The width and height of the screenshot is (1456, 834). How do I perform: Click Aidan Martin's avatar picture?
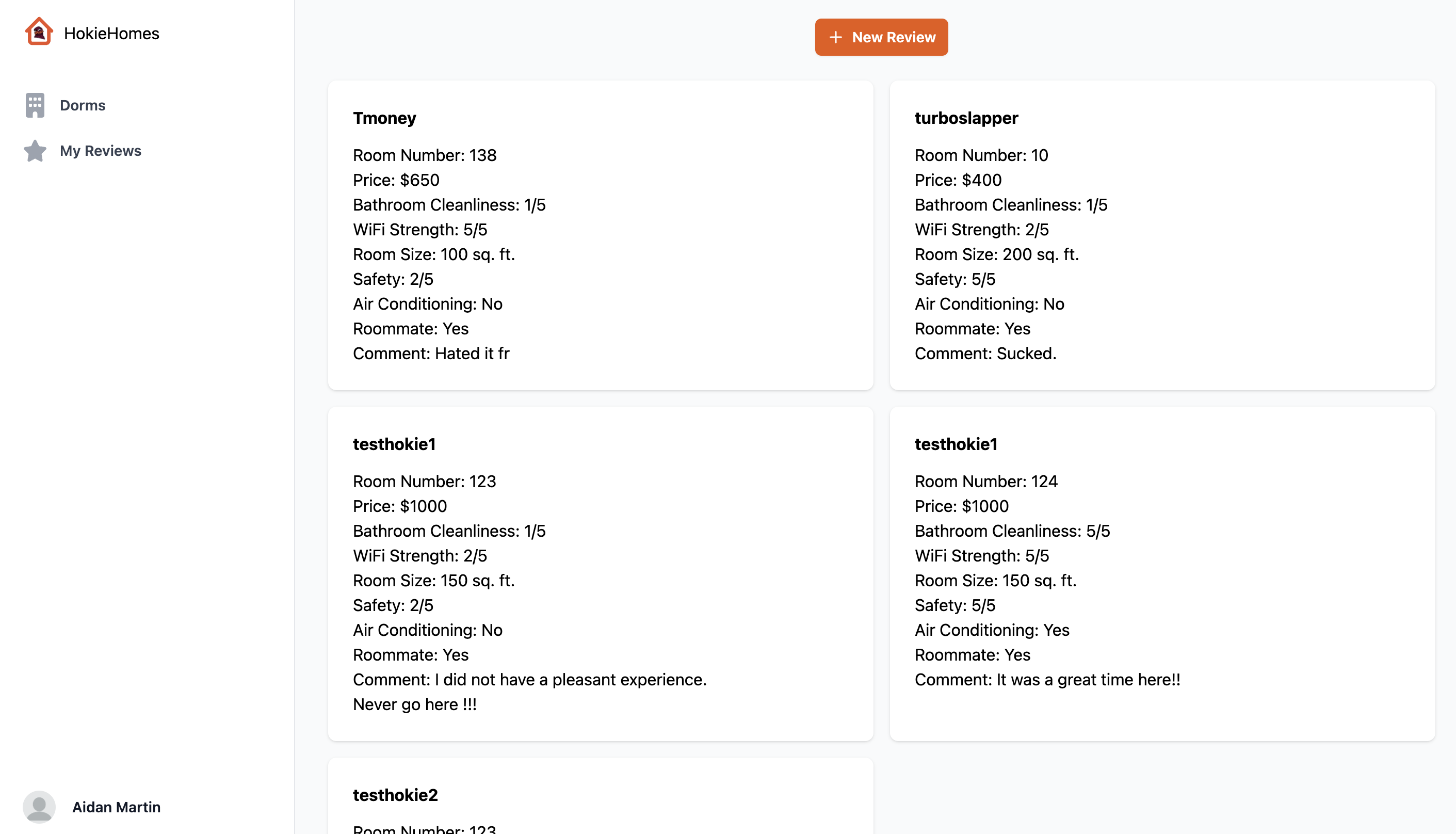(x=39, y=807)
